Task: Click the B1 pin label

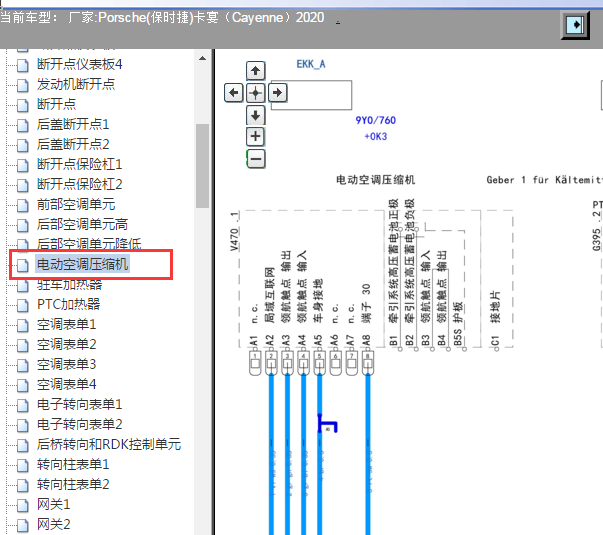Action: 393,341
